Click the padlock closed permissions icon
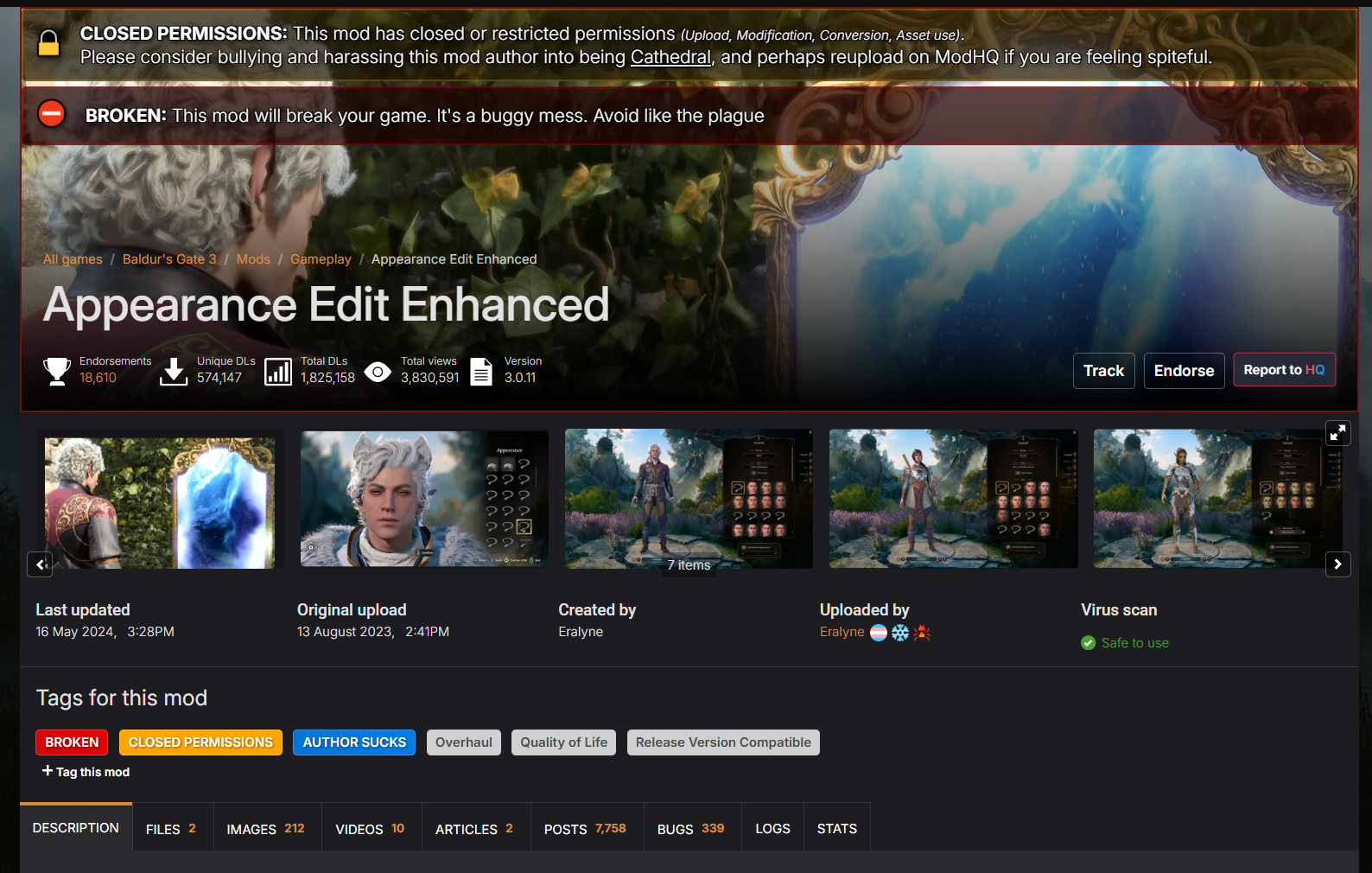 point(48,43)
